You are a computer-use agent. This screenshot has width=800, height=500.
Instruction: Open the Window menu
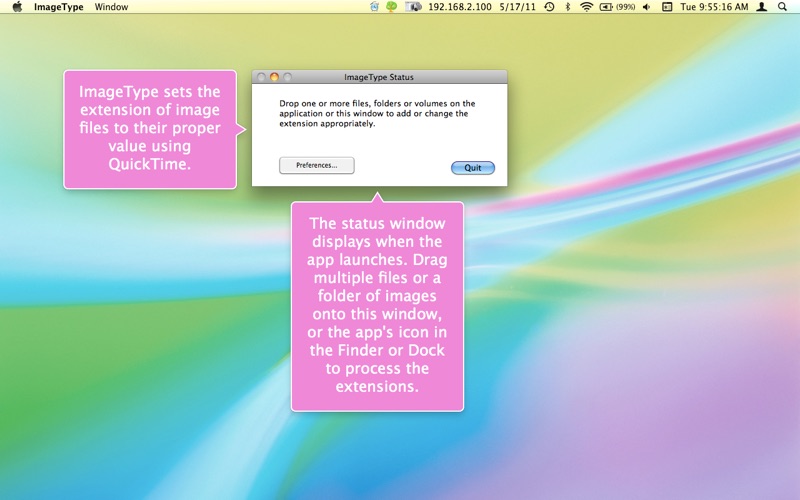click(x=111, y=7)
